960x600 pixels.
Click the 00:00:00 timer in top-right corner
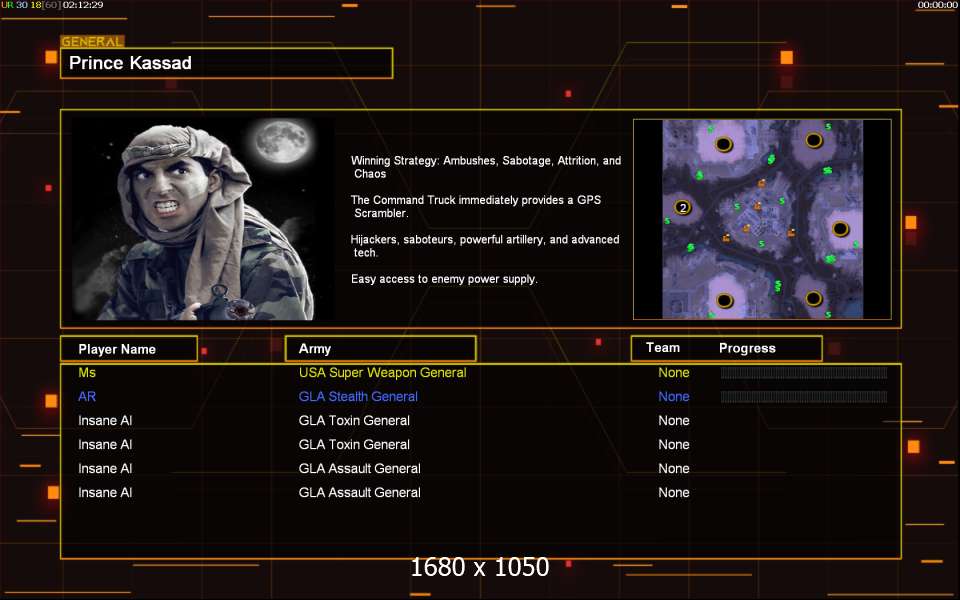[937, 5]
